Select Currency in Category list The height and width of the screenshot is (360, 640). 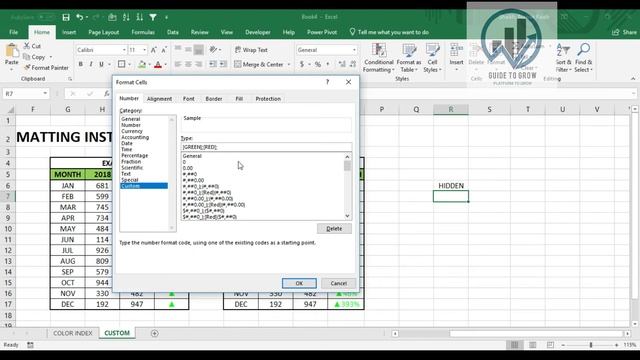click(x=132, y=131)
